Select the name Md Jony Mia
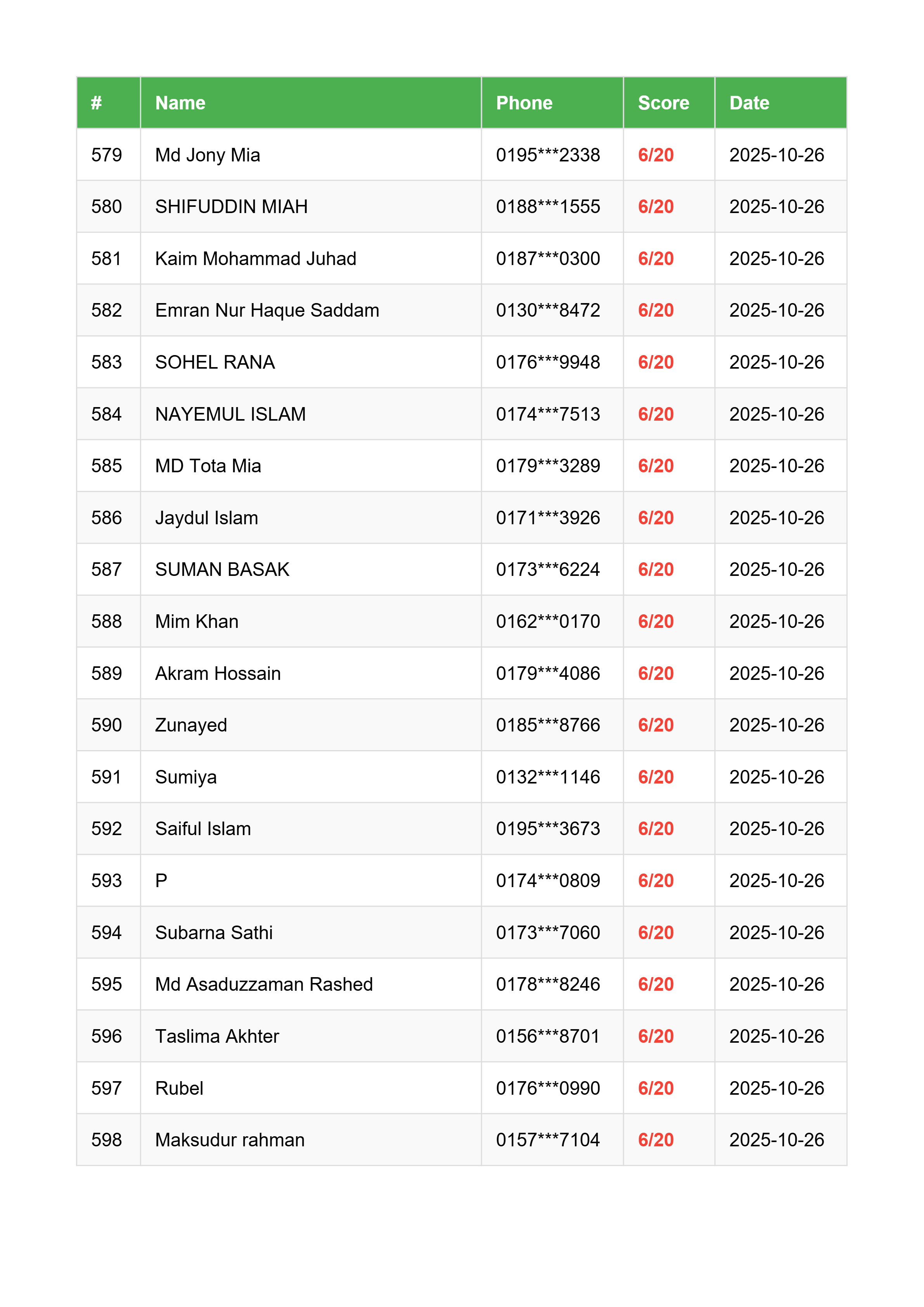 [x=207, y=155]
